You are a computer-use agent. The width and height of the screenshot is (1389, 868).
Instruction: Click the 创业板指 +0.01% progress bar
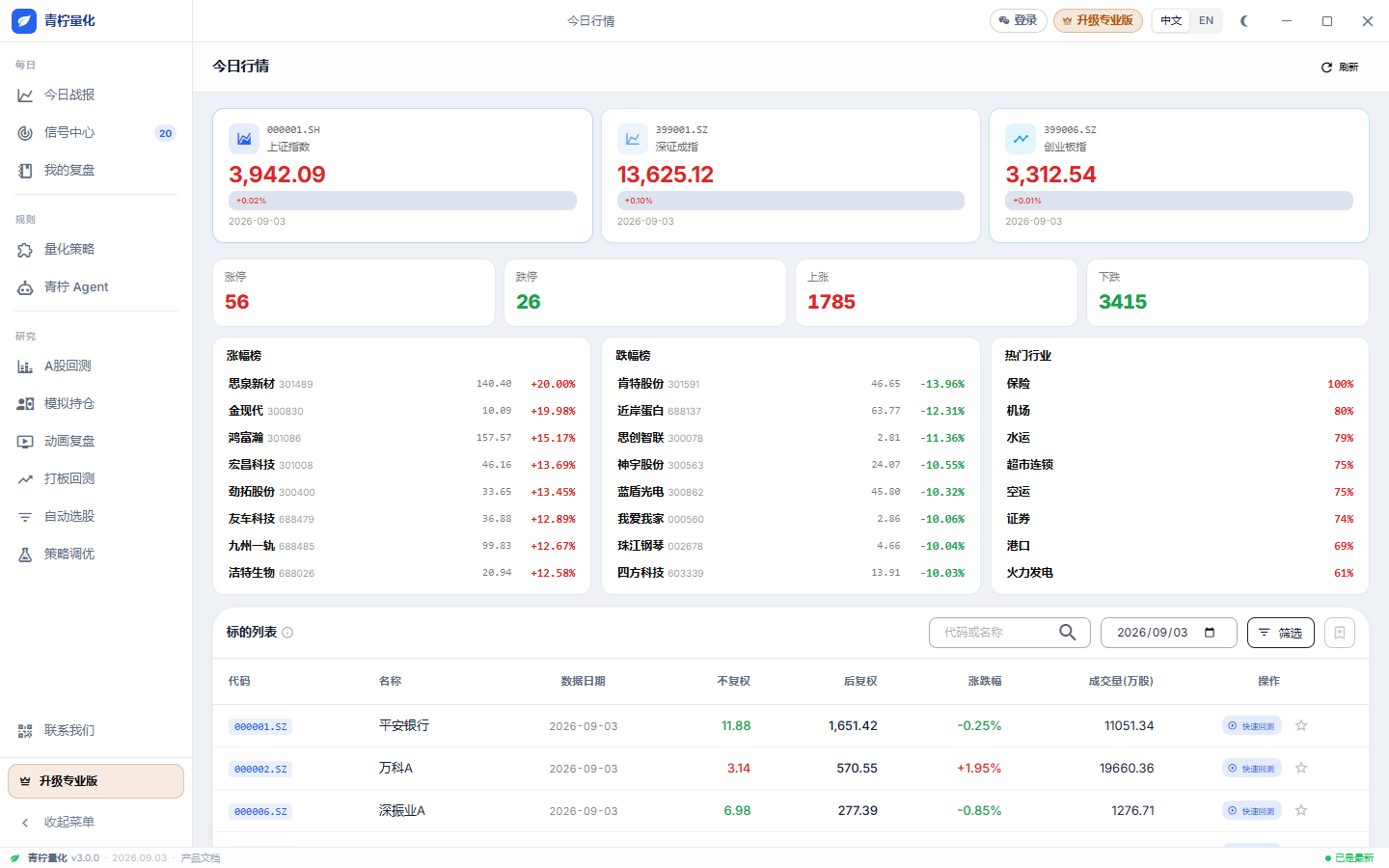[x=1179, y=201]
